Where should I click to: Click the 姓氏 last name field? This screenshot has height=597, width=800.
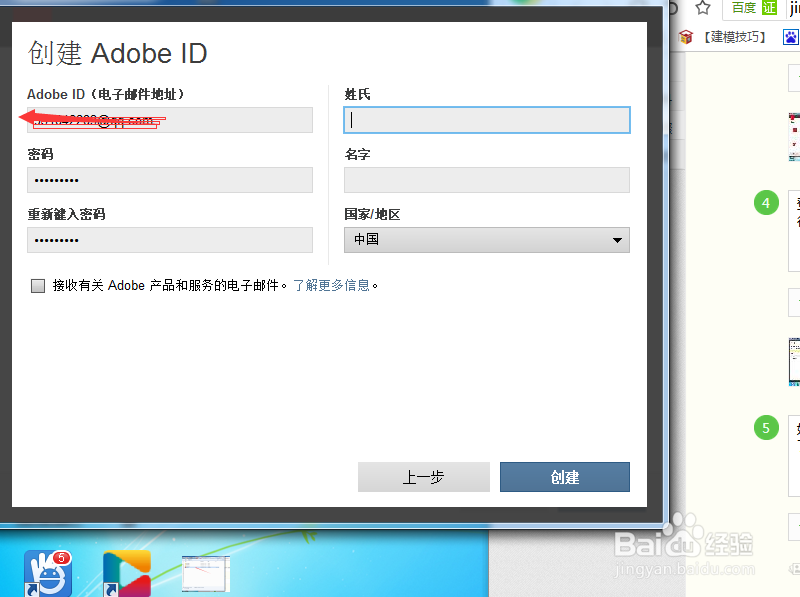(487, 120)
